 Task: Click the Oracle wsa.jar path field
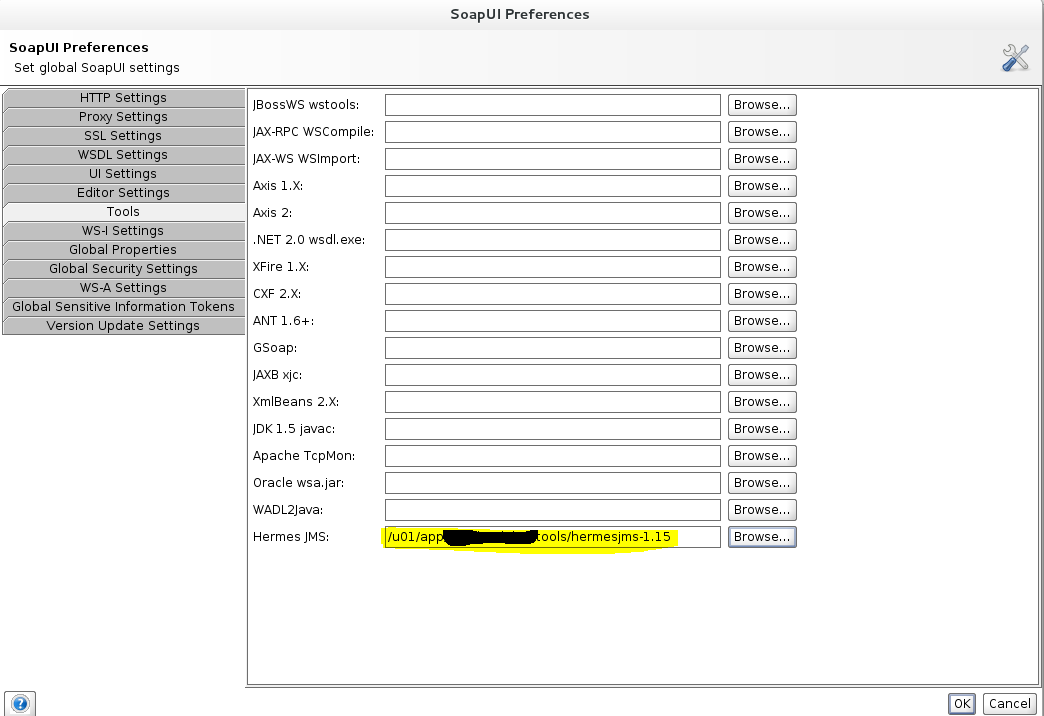(553, 482)
